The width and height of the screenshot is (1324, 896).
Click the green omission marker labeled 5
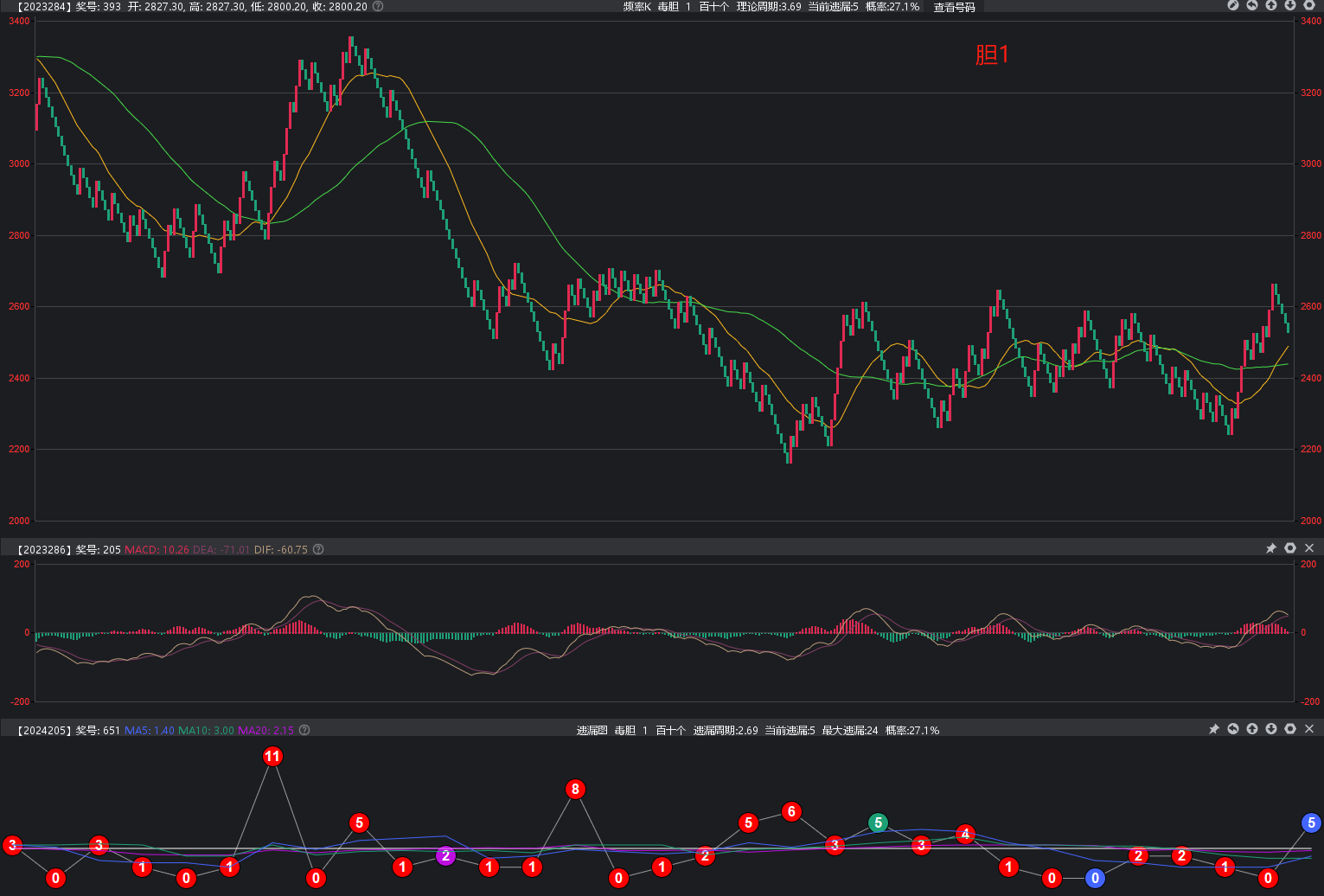point(878,822)
